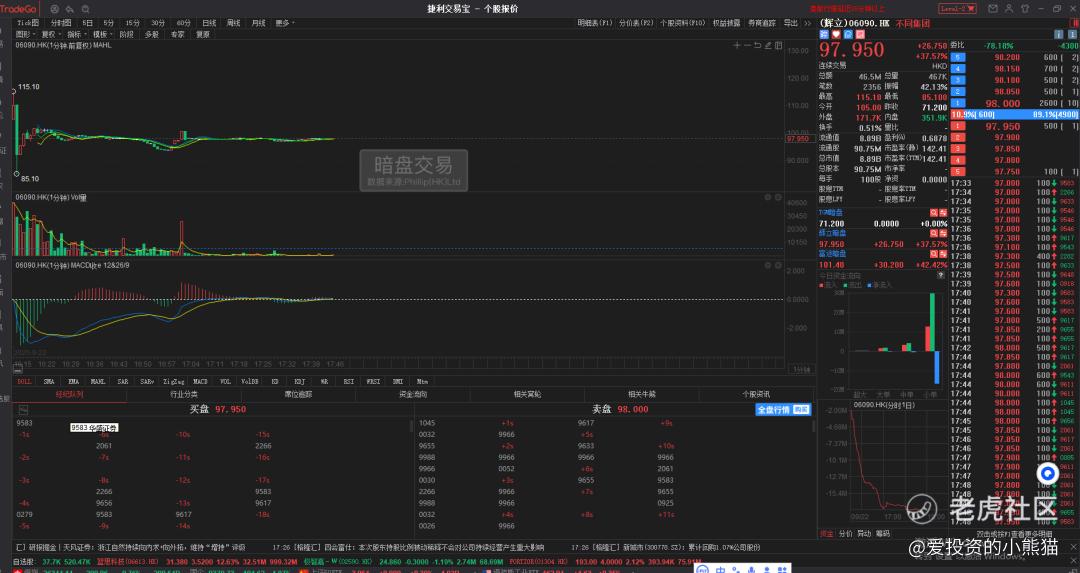Expand more toolbar items with >> chevron
1080x573 pixels.
[x=807, y=23]
